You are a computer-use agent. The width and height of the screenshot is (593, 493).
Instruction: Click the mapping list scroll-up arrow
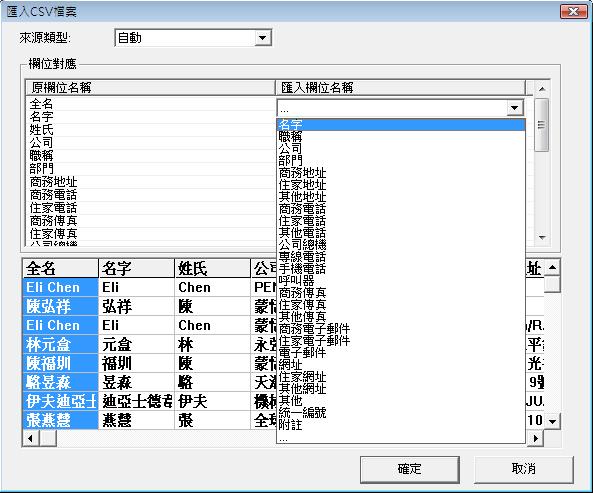(542, 89)
